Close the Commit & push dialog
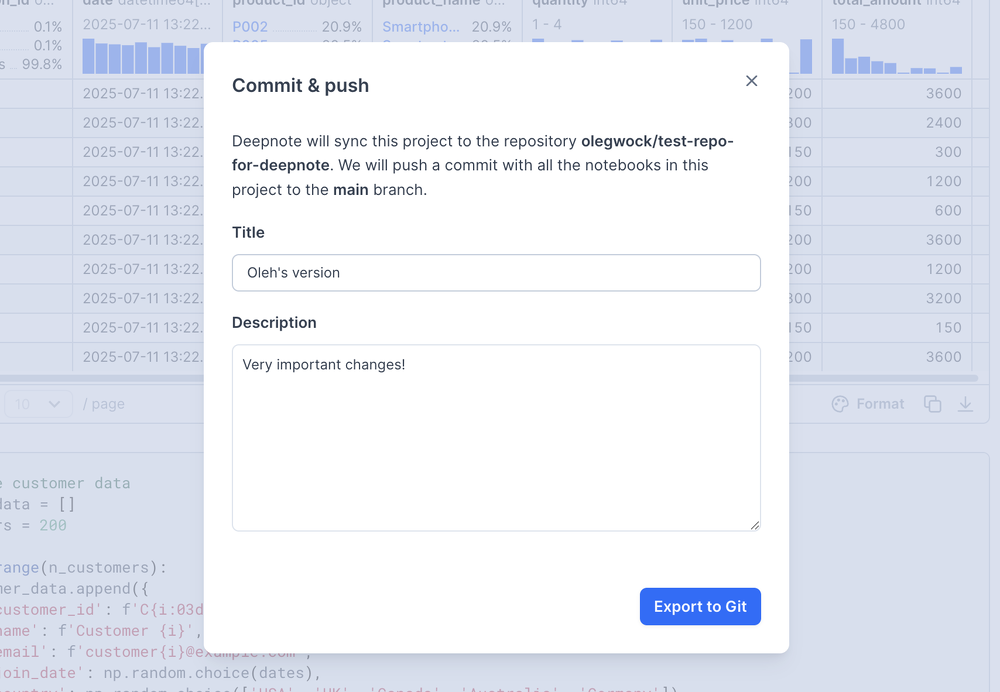 [752, 81]
